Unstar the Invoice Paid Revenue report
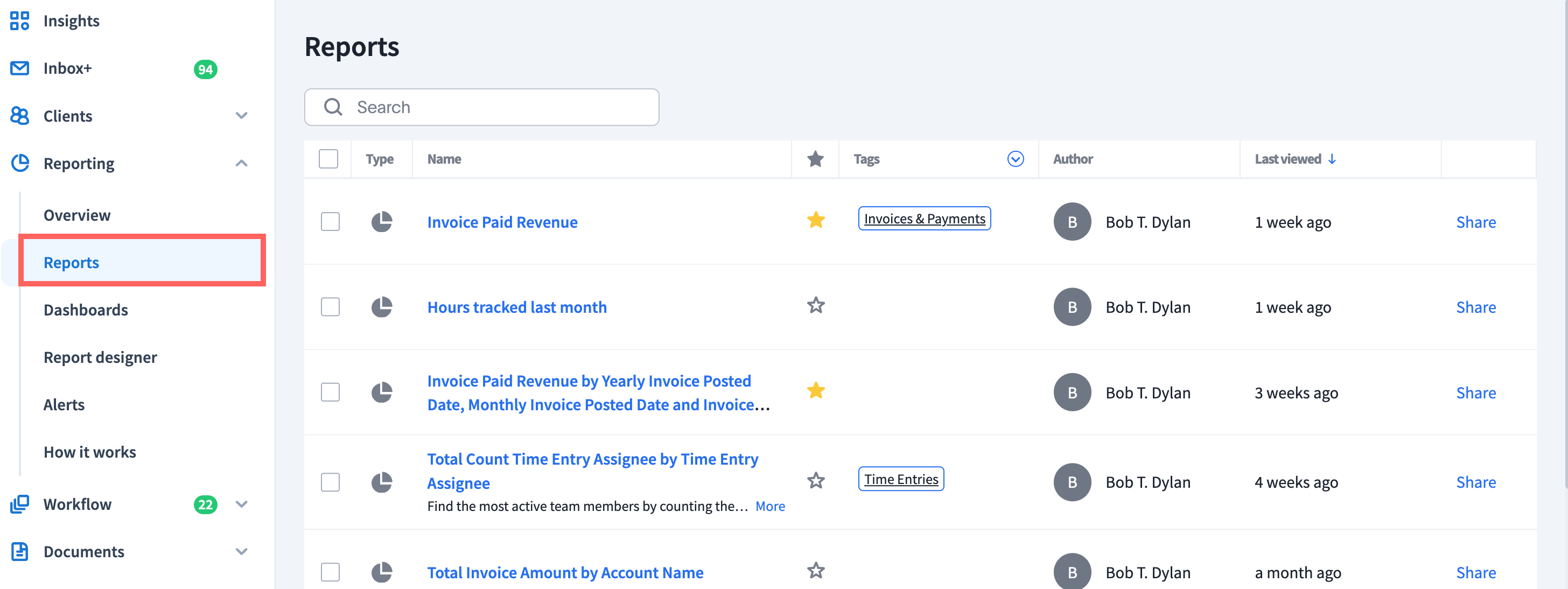 pyautogui.click(x=815, y=220)
